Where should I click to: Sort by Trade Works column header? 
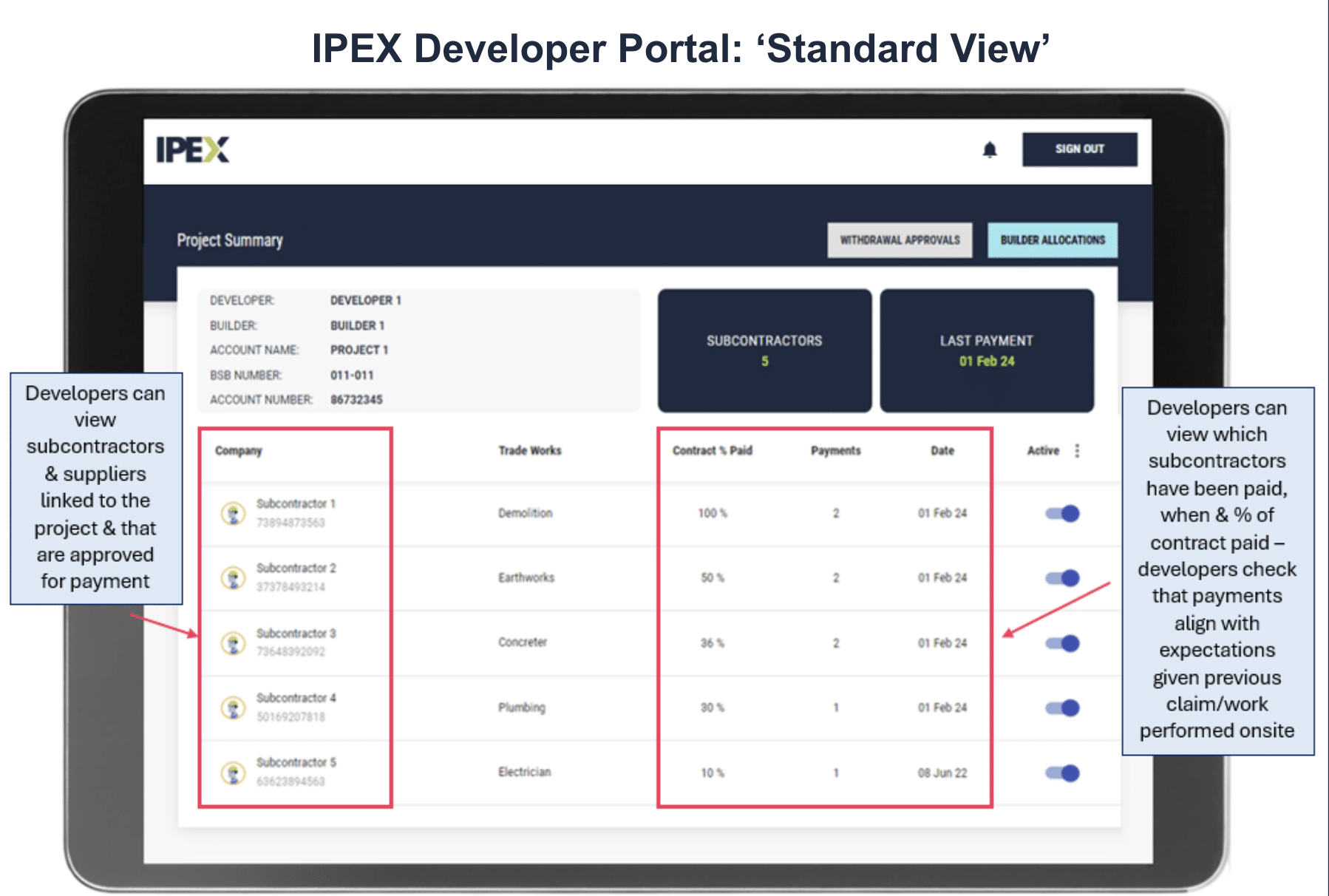(x=530, y=450)
